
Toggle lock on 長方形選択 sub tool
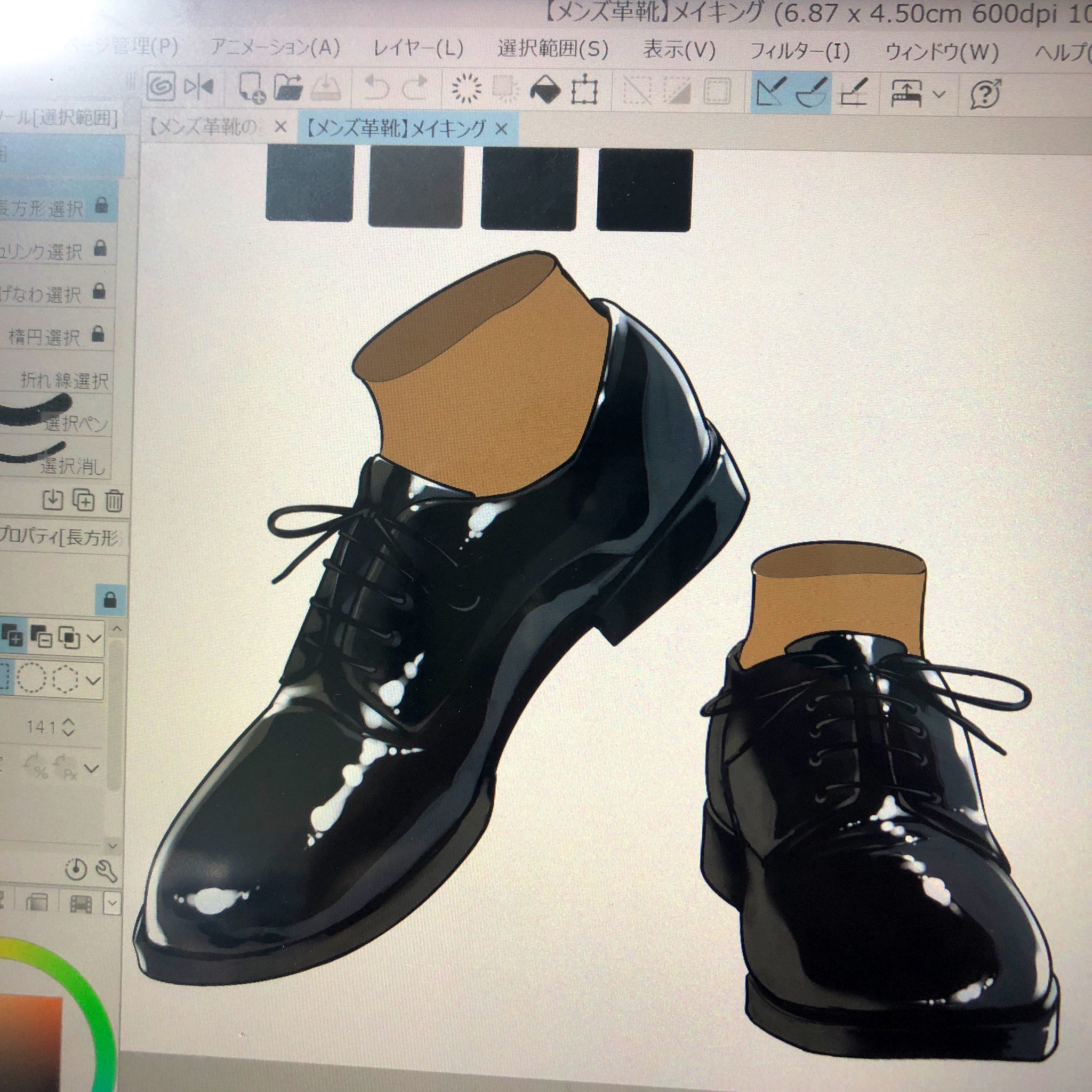[x=102, y=204]
